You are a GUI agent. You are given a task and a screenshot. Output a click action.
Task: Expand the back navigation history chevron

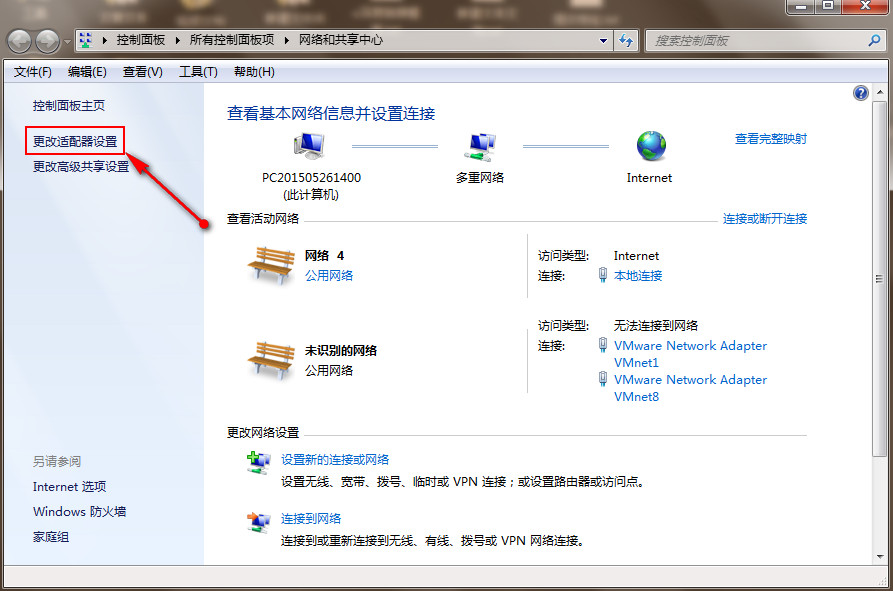pyautogui.click(x=66, y=40)
